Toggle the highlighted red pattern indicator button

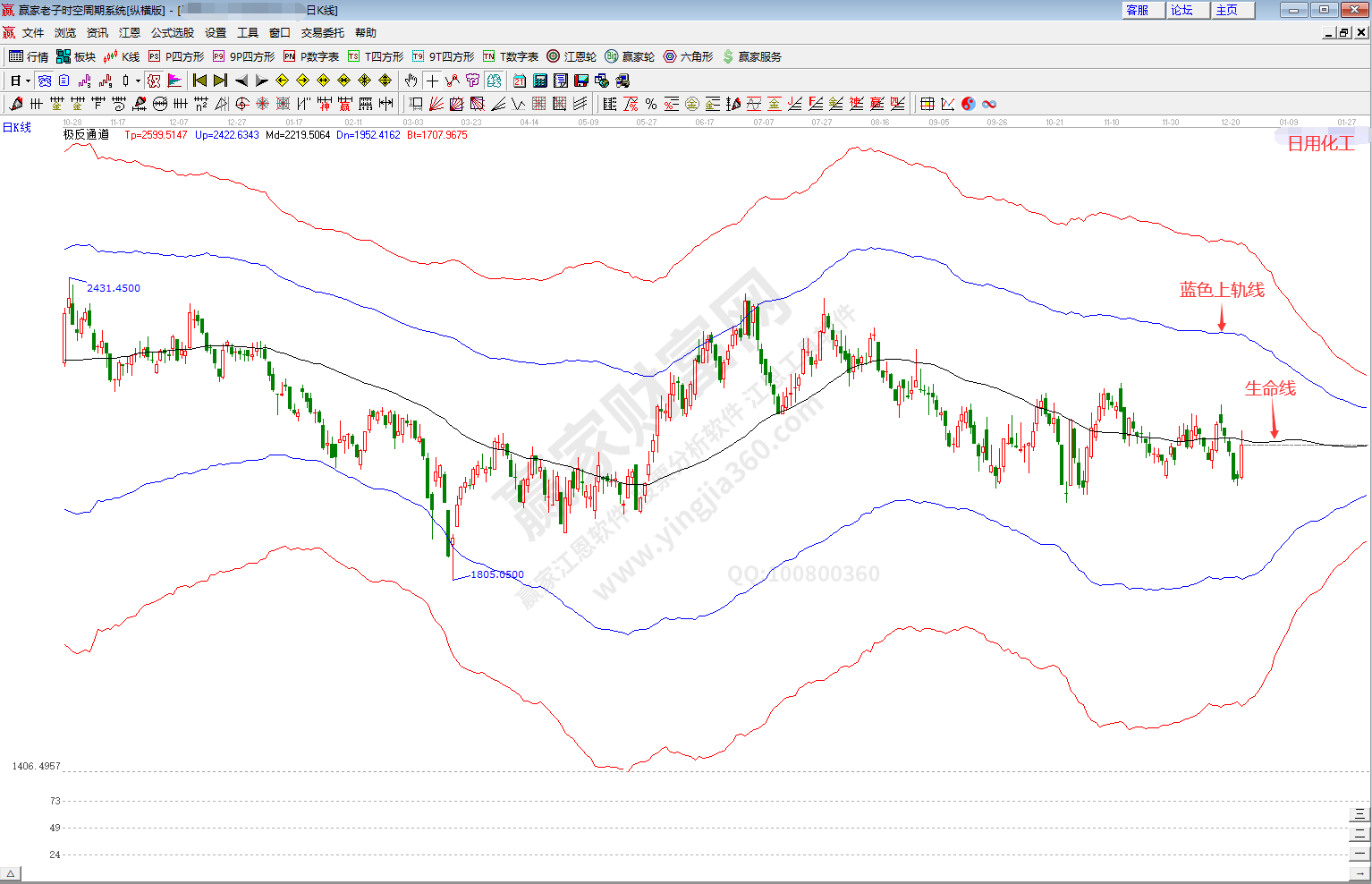154,81
